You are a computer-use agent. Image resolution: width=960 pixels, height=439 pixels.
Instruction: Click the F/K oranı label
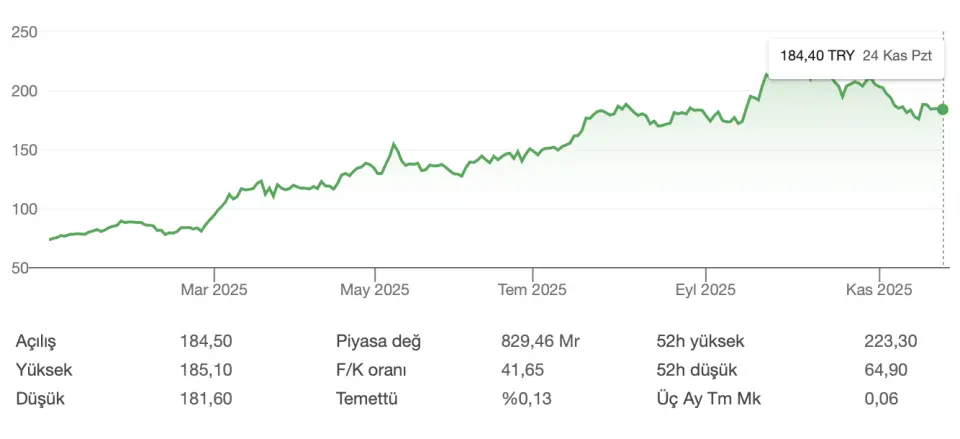tap(371, 370)
